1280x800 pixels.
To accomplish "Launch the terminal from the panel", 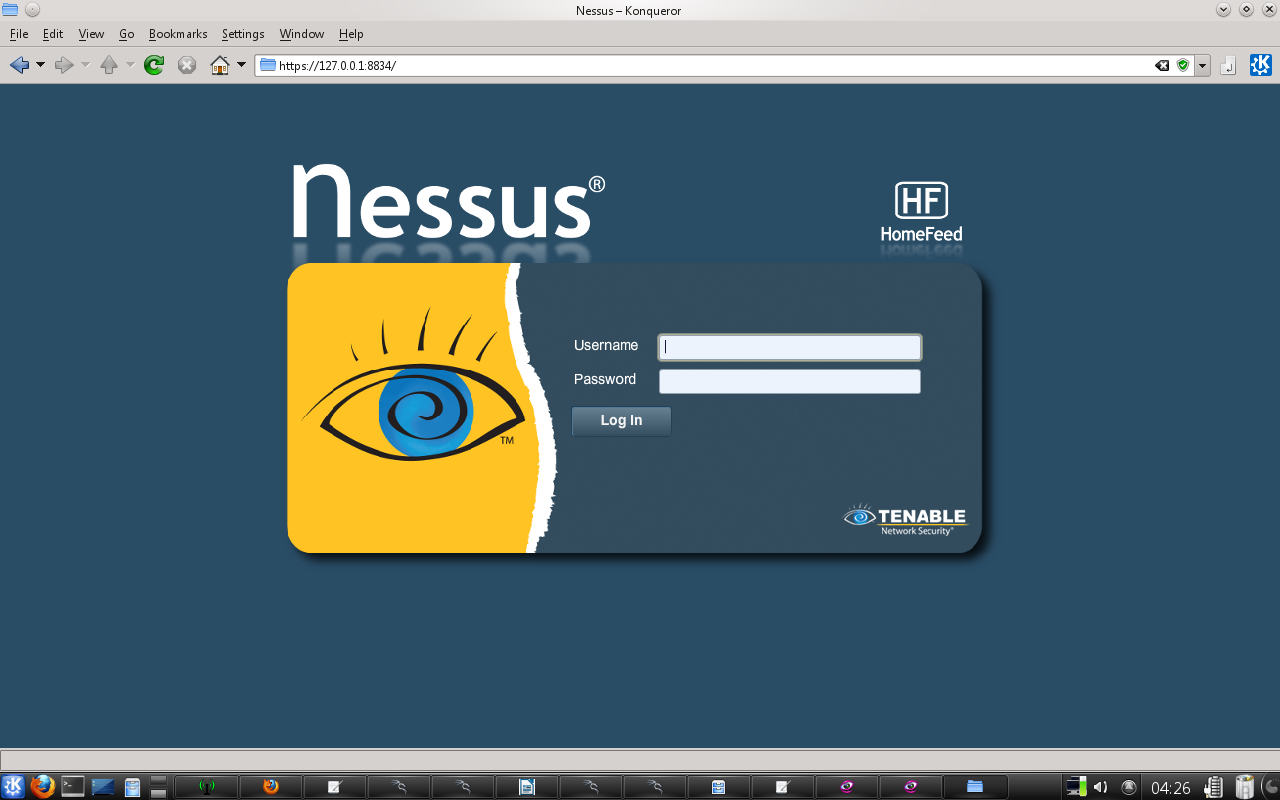I will point(73,787).
